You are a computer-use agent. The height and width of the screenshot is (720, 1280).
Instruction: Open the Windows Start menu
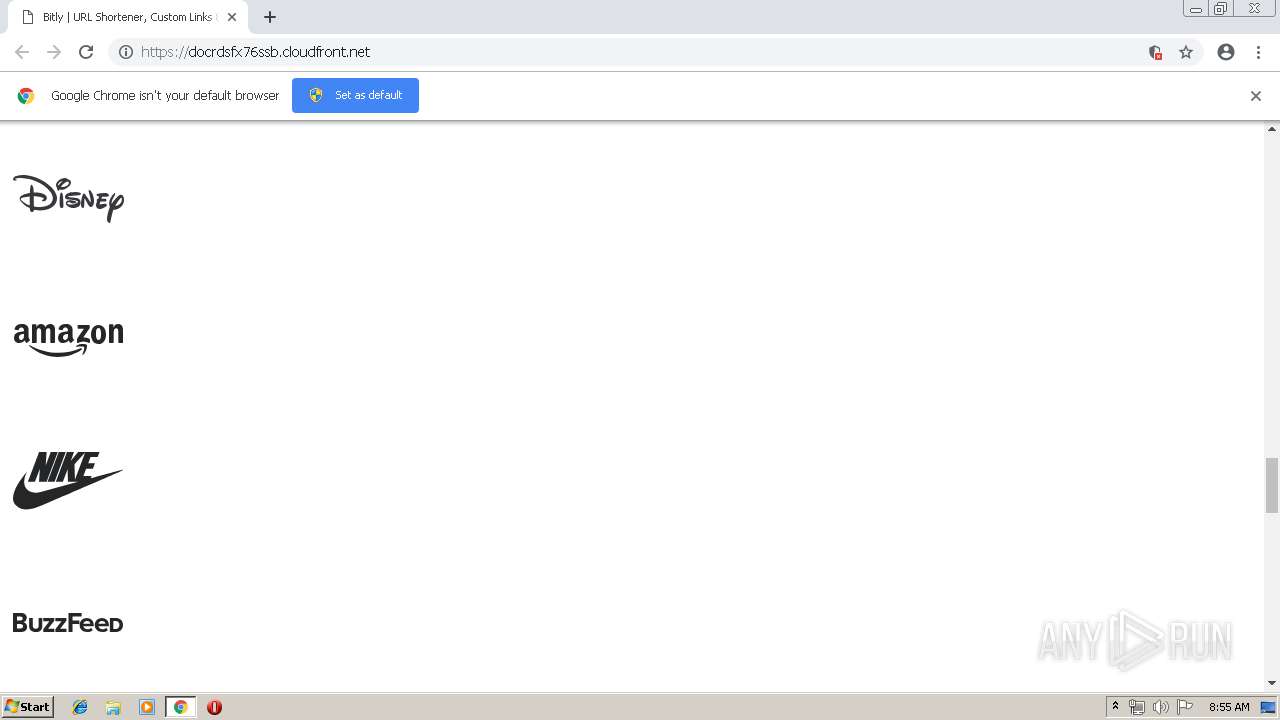(x=28, y=706)
